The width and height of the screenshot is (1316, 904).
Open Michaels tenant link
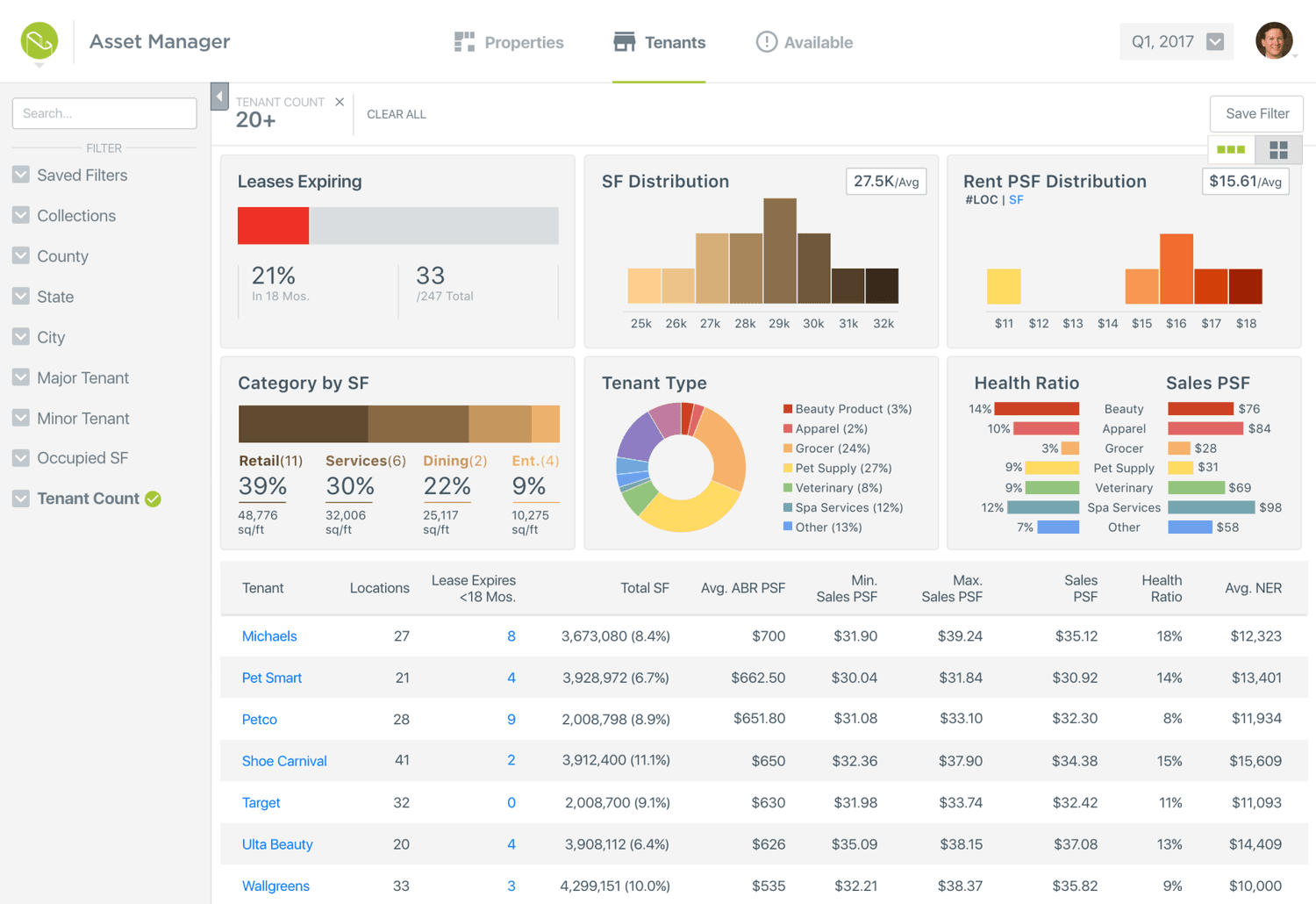tap(269, 636)
